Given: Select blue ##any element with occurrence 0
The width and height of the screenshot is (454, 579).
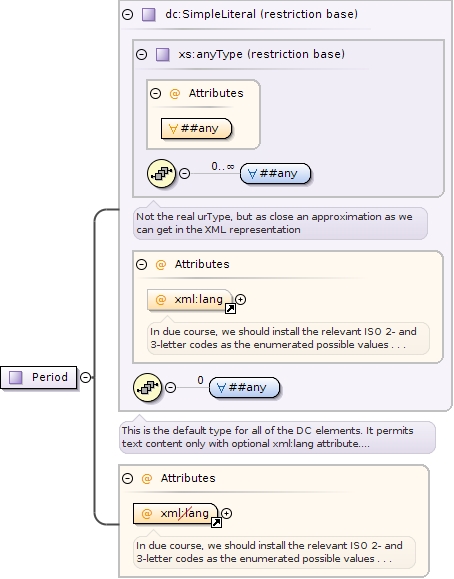Looking at the screenshot, I should [x=244, y=387].
